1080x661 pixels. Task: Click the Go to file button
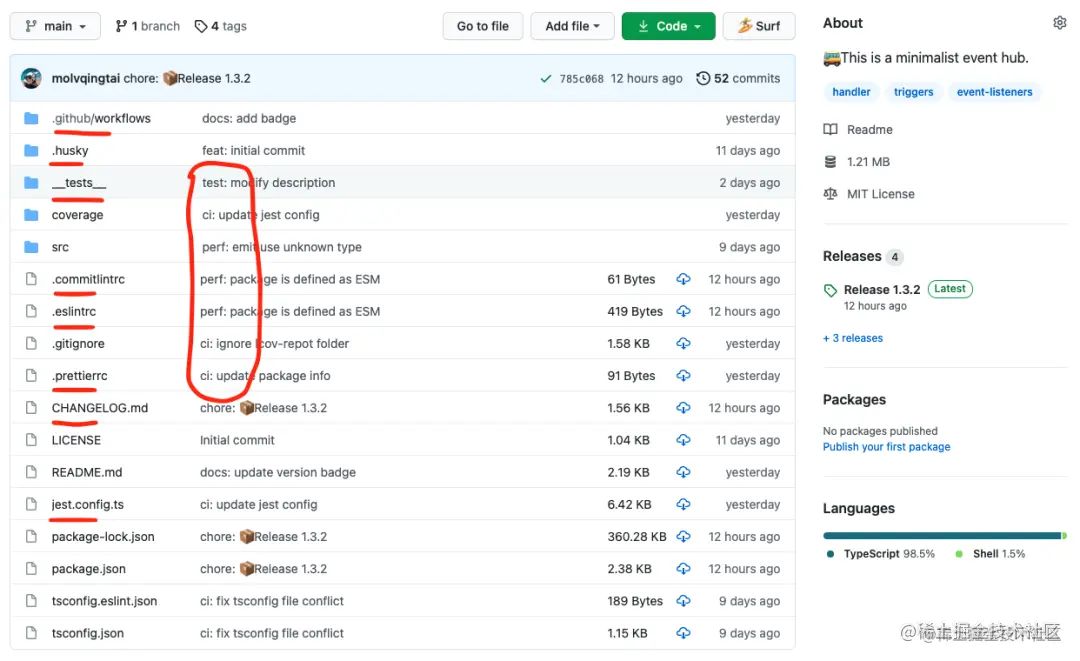(x=483, y=26)
